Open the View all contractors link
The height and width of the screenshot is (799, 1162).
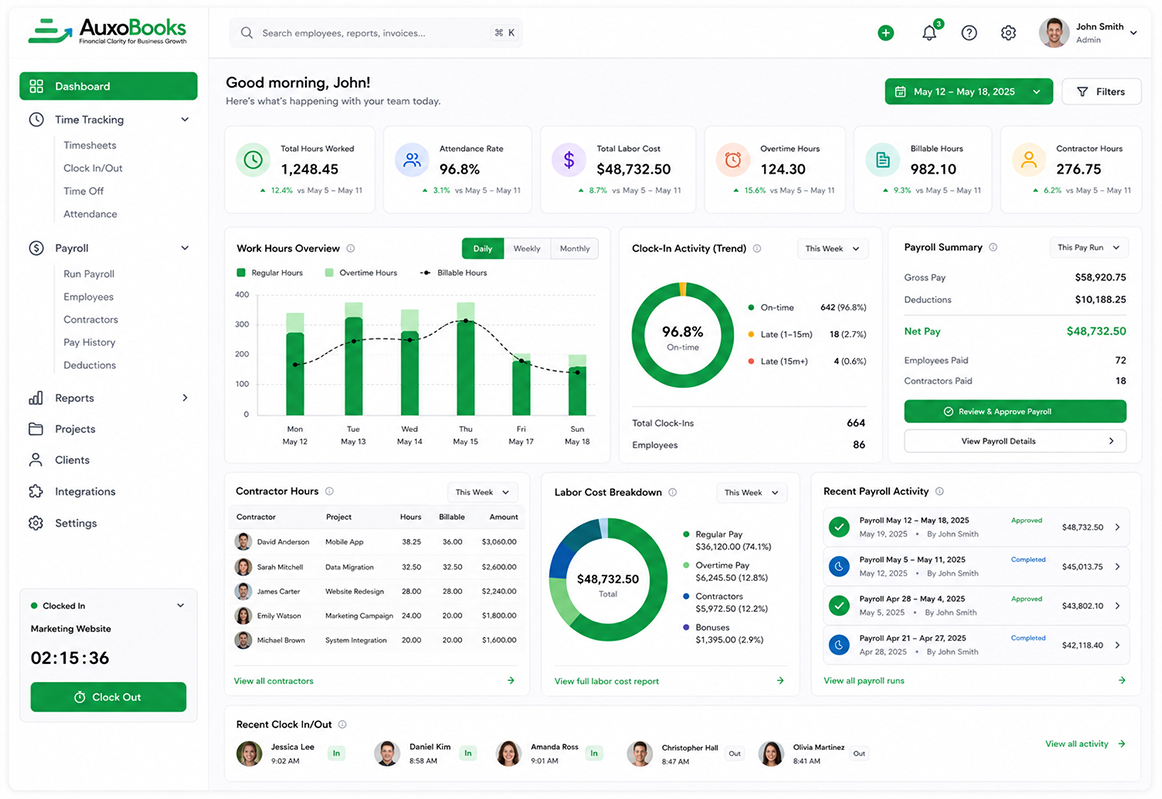coord(273,680)
